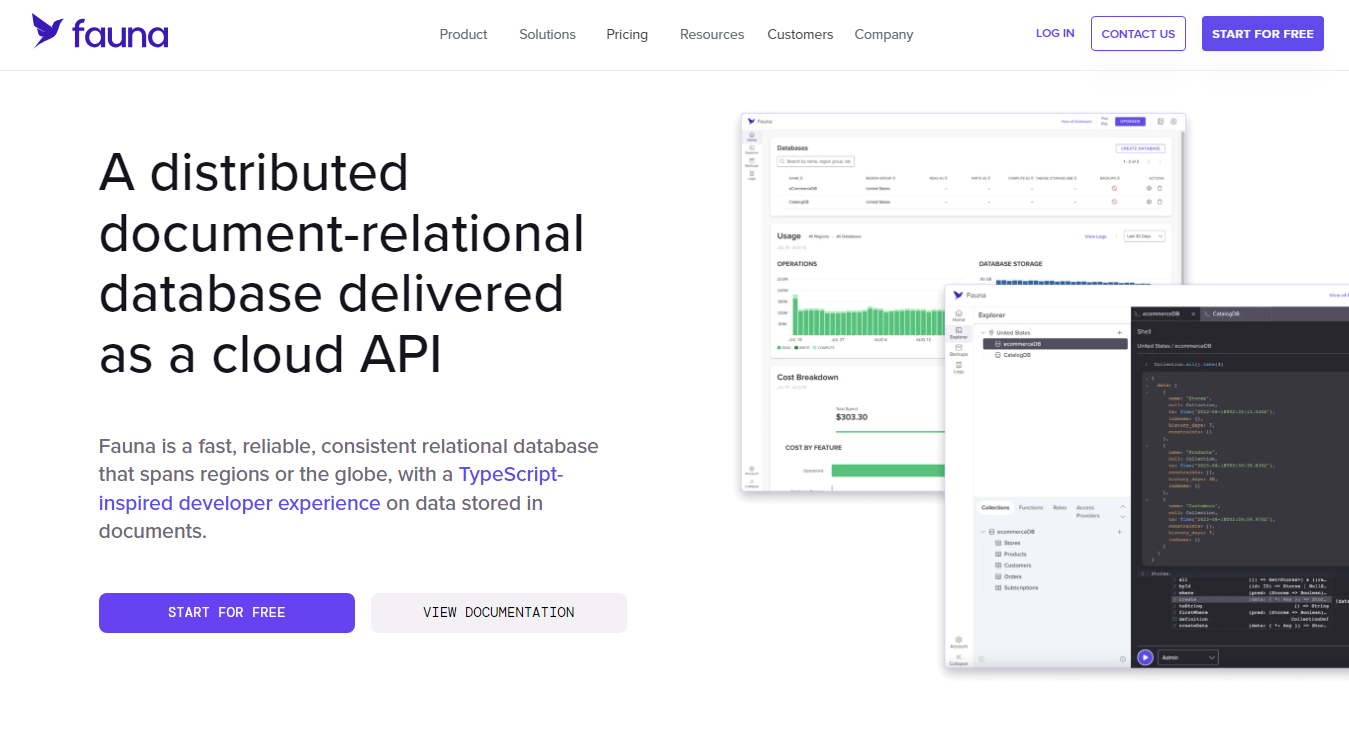
Task: Click the Backups icon in front sidebar
Action: (958, 349)
